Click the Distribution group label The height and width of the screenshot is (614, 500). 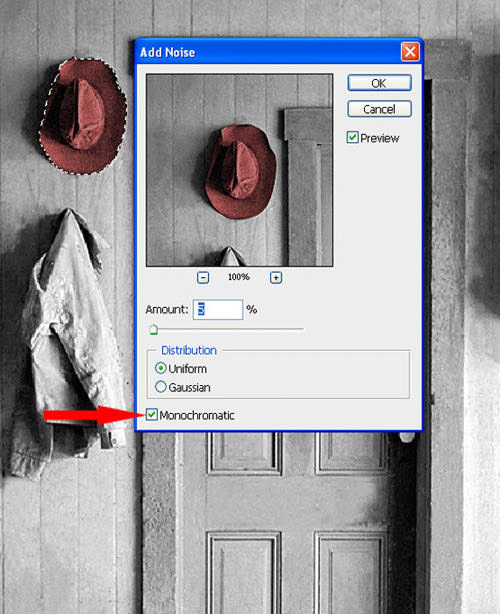click(189, 350)
